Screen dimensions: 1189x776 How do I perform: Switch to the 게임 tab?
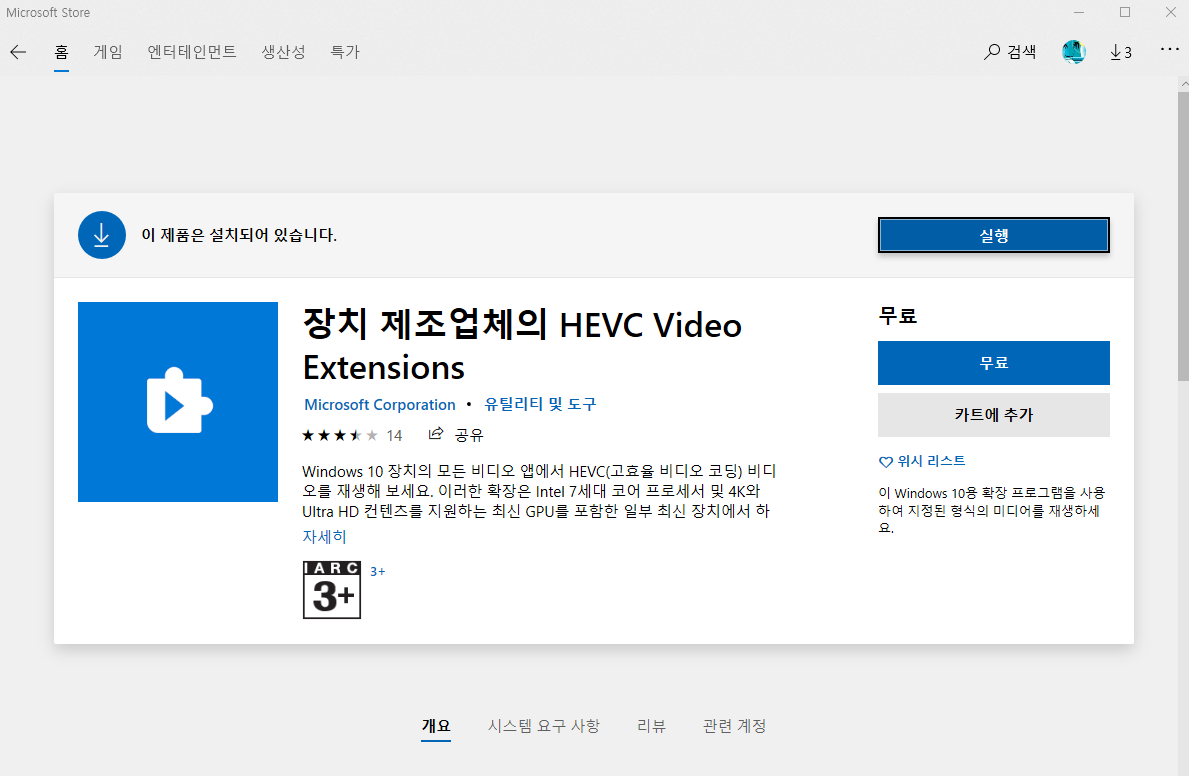tap(108, 52)
